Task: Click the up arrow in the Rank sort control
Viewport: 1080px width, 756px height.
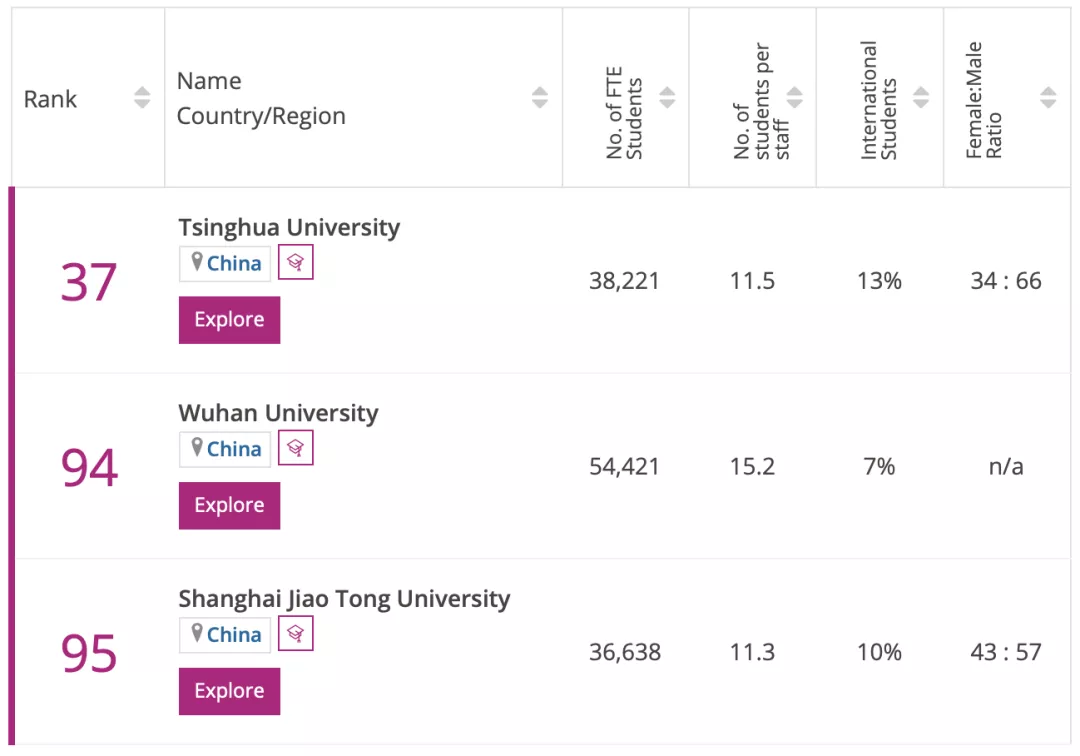Action: pos(142,93)
